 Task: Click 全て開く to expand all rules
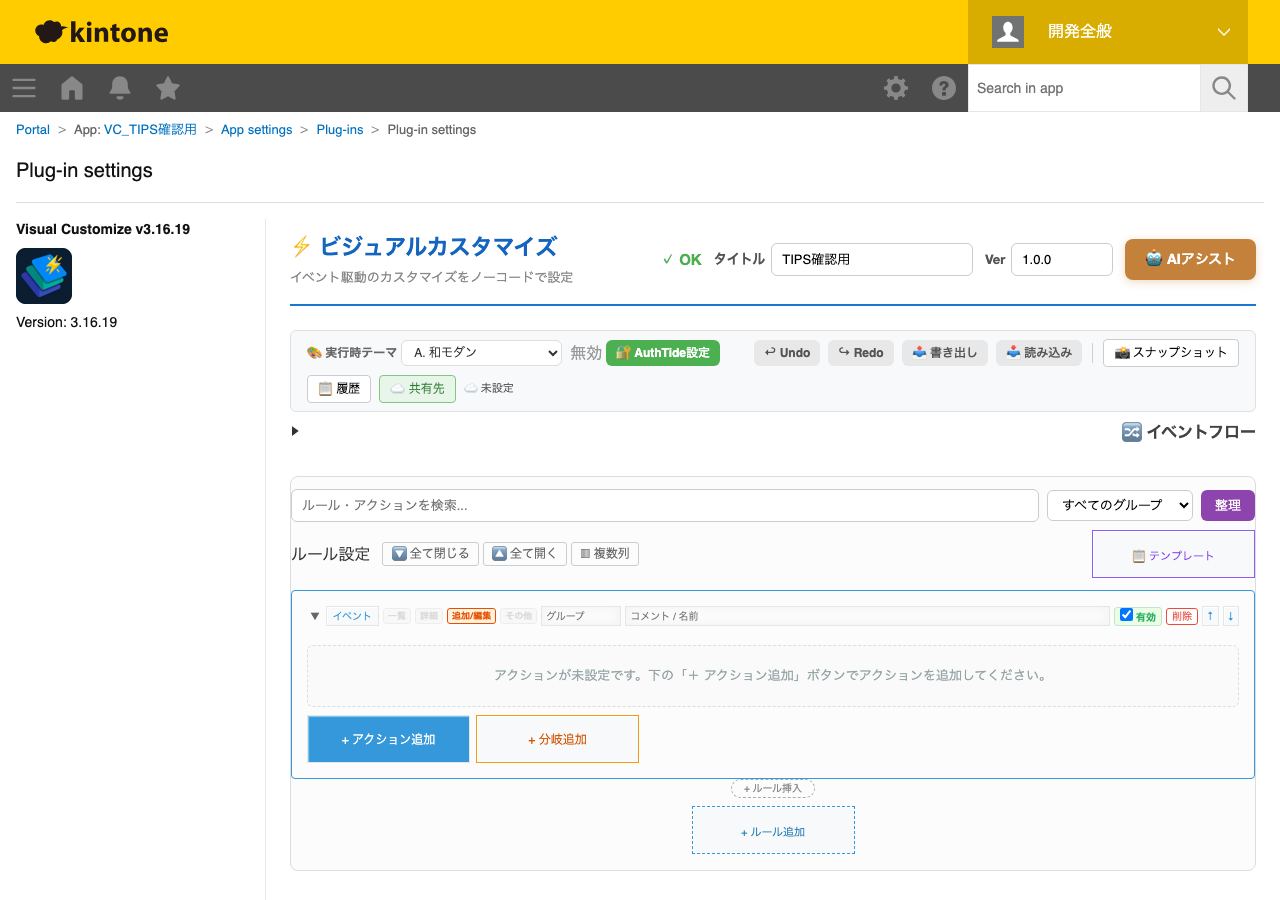coord(525,554)
